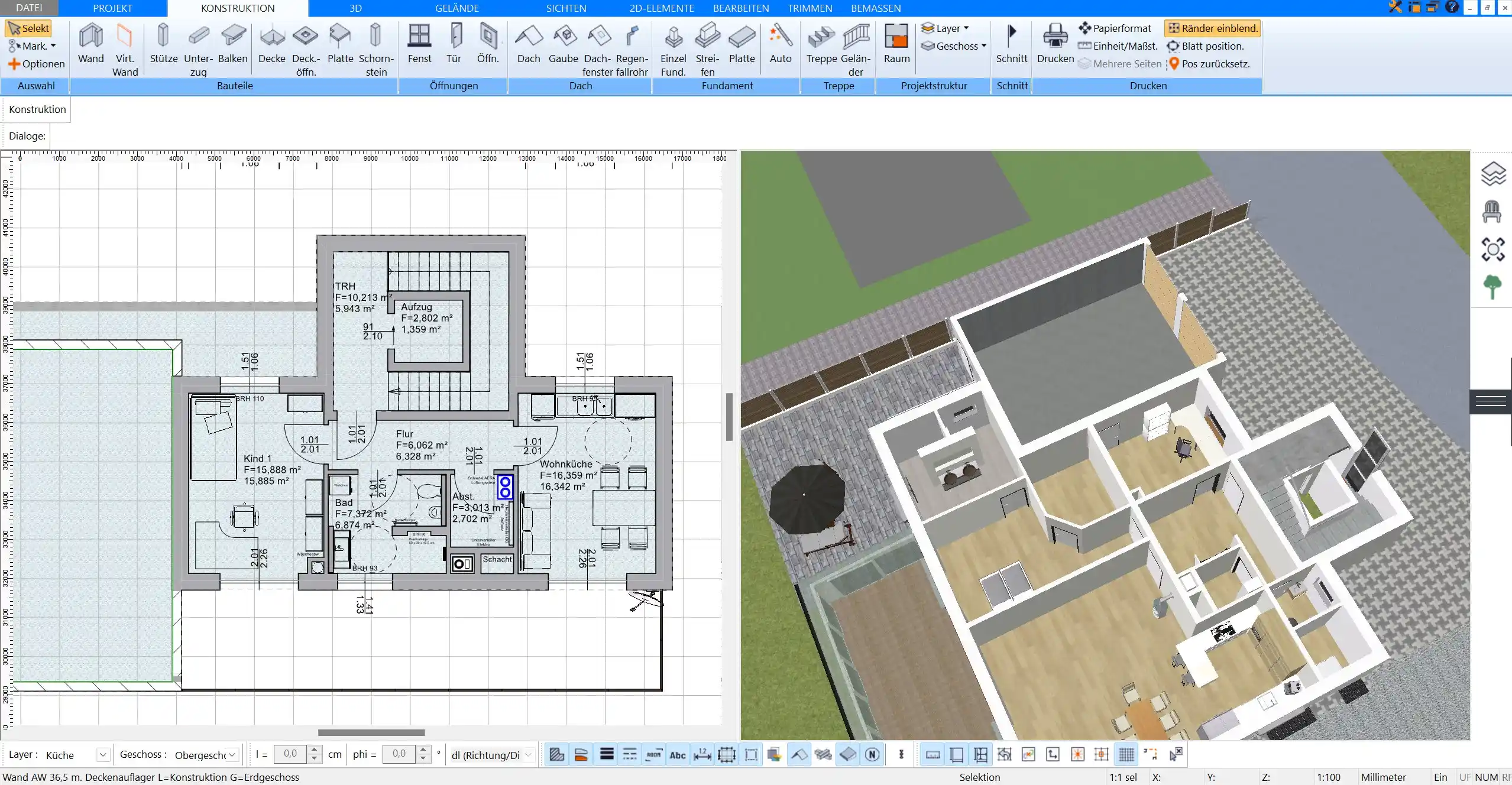The image size is (1512, 785).
Task: Pick the Stütze column tool
Action: click(163, 44)
